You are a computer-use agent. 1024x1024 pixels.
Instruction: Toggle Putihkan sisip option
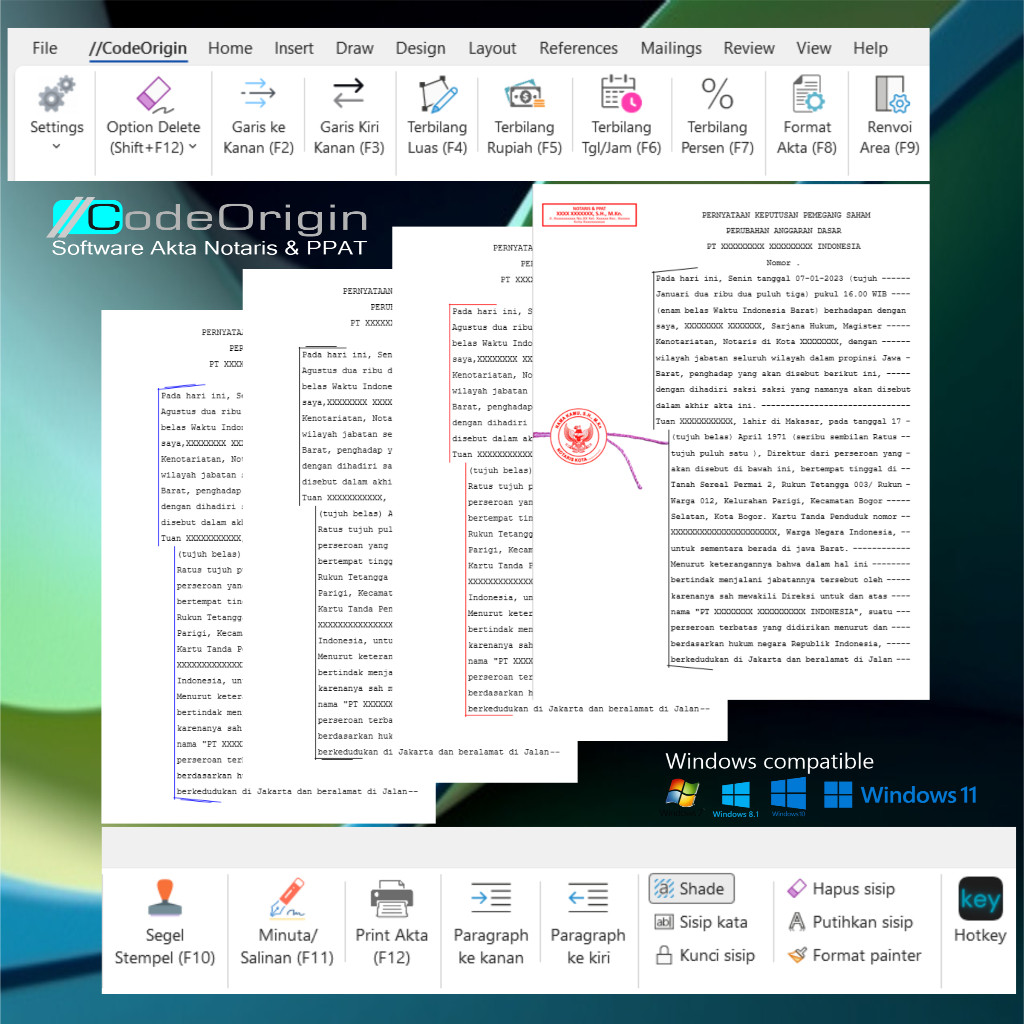tap(855, 921)
